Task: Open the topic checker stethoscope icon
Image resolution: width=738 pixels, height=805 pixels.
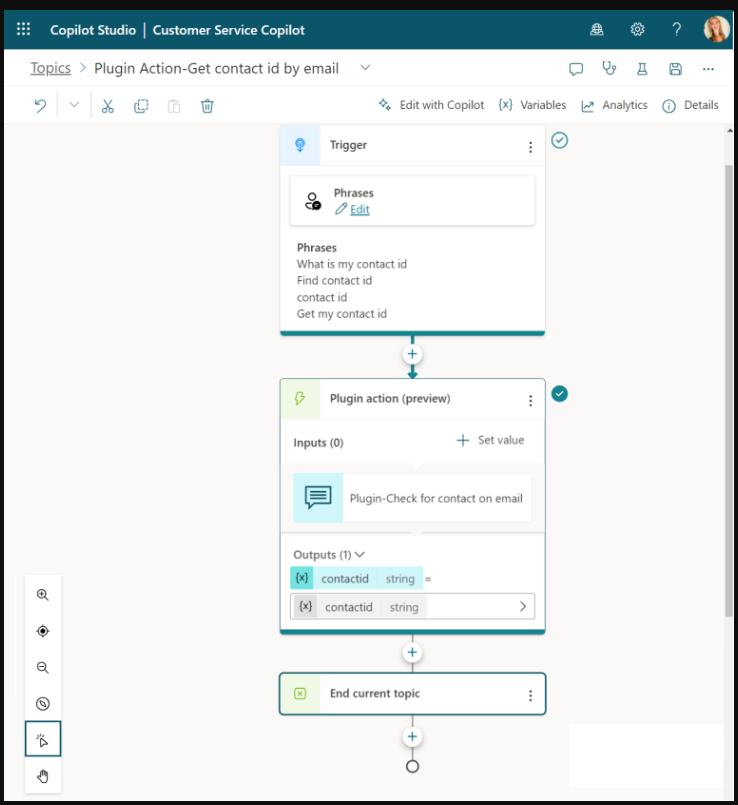Action: tap(609, 68)
